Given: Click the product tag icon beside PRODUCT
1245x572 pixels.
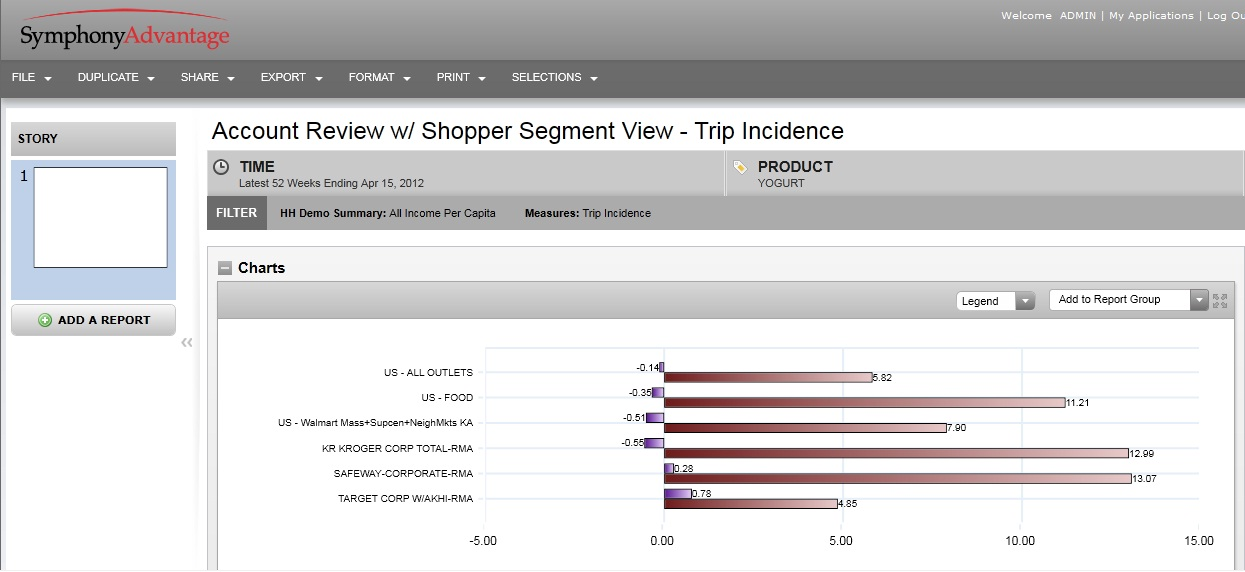Looking at the screenshot, I should point(740,167).
